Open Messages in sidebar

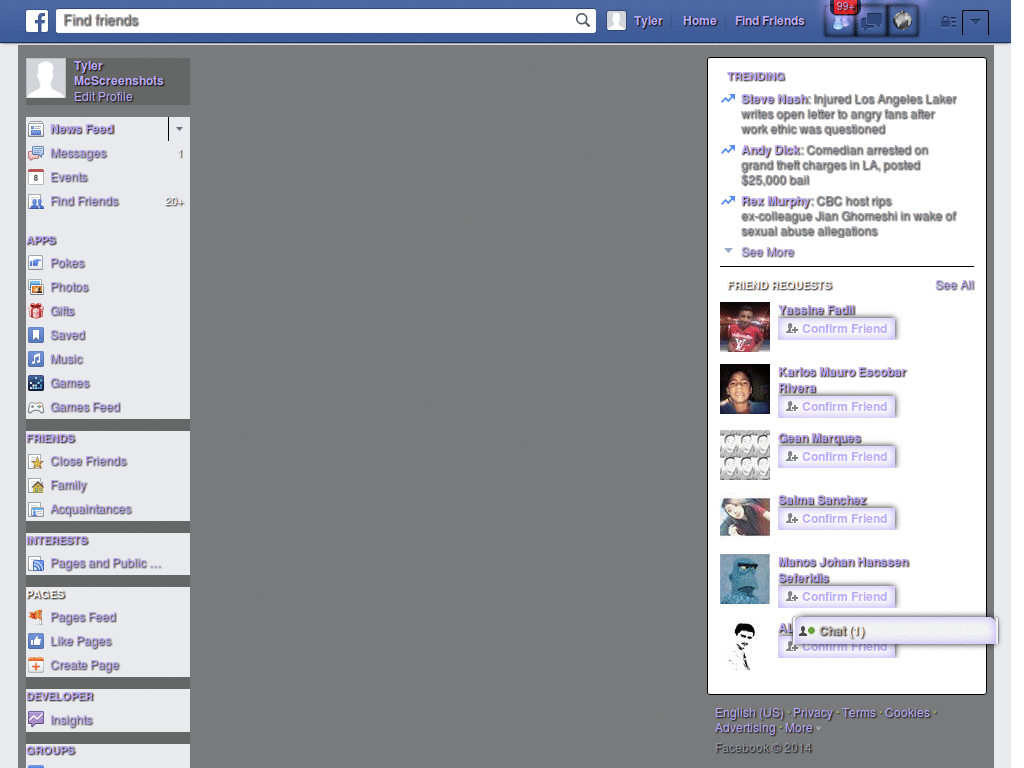[78, 153]
